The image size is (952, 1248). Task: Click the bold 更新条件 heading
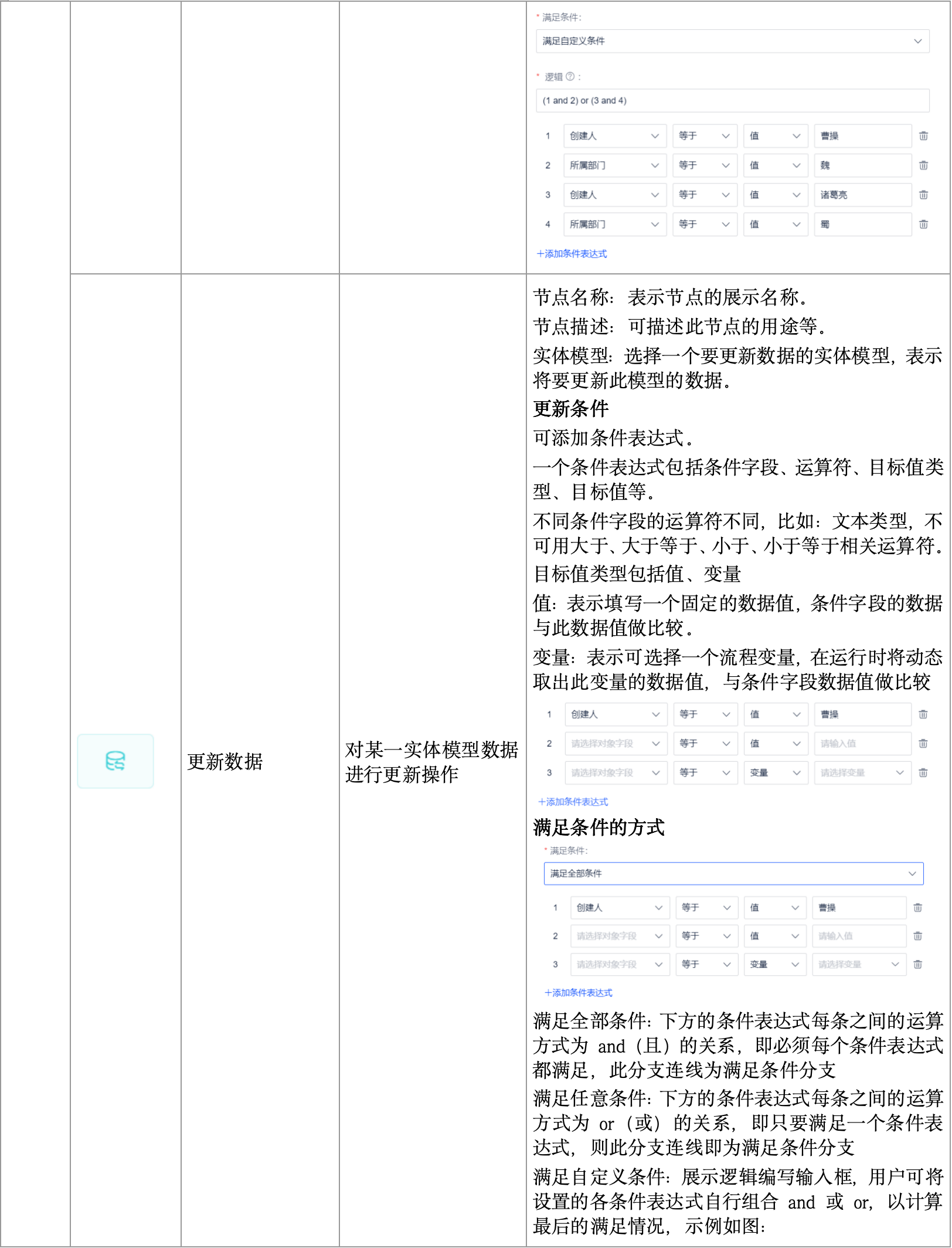pyautogui.click(x=570, y=409)
